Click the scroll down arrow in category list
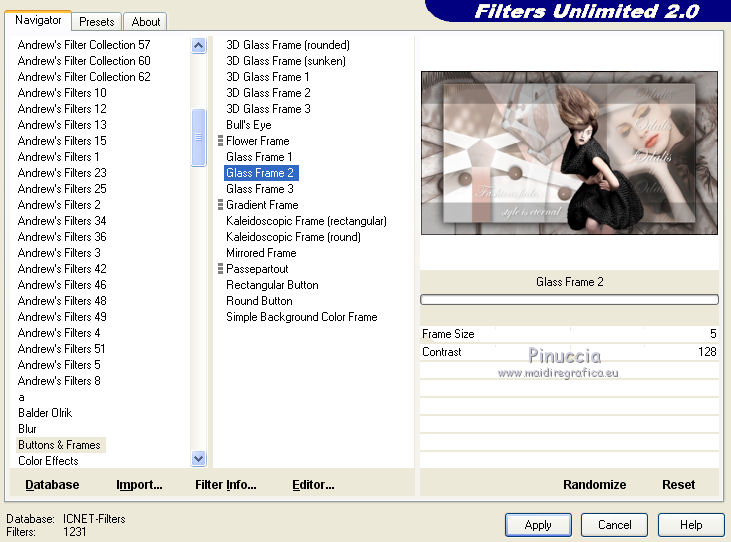Viewport: 731px width, 542px height. pyautogui.click(x=199, y=459)
